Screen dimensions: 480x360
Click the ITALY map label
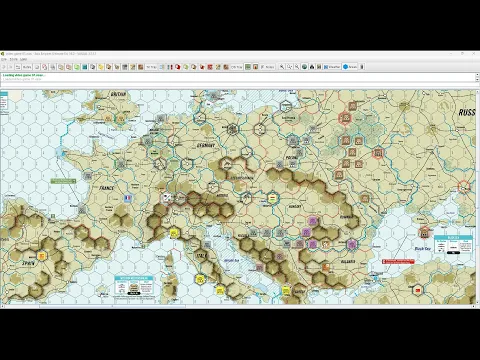(202, 256)
